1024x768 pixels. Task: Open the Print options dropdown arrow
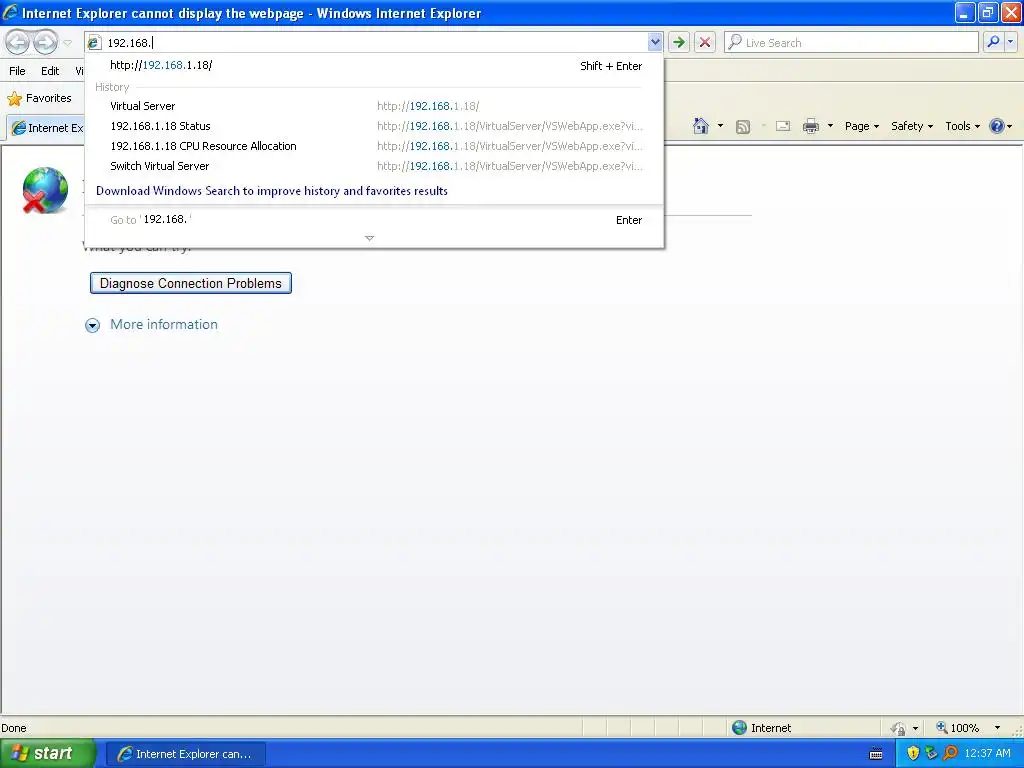click(830, 126)
